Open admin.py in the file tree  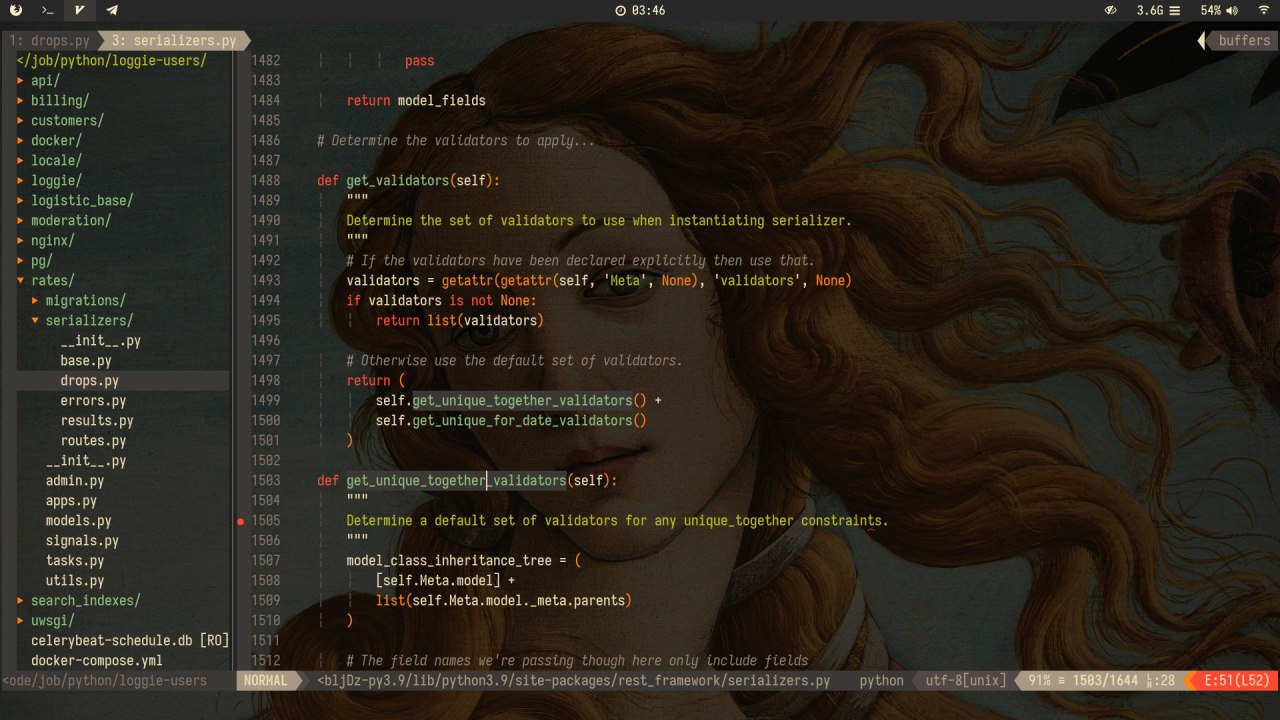tap(75, 480)
